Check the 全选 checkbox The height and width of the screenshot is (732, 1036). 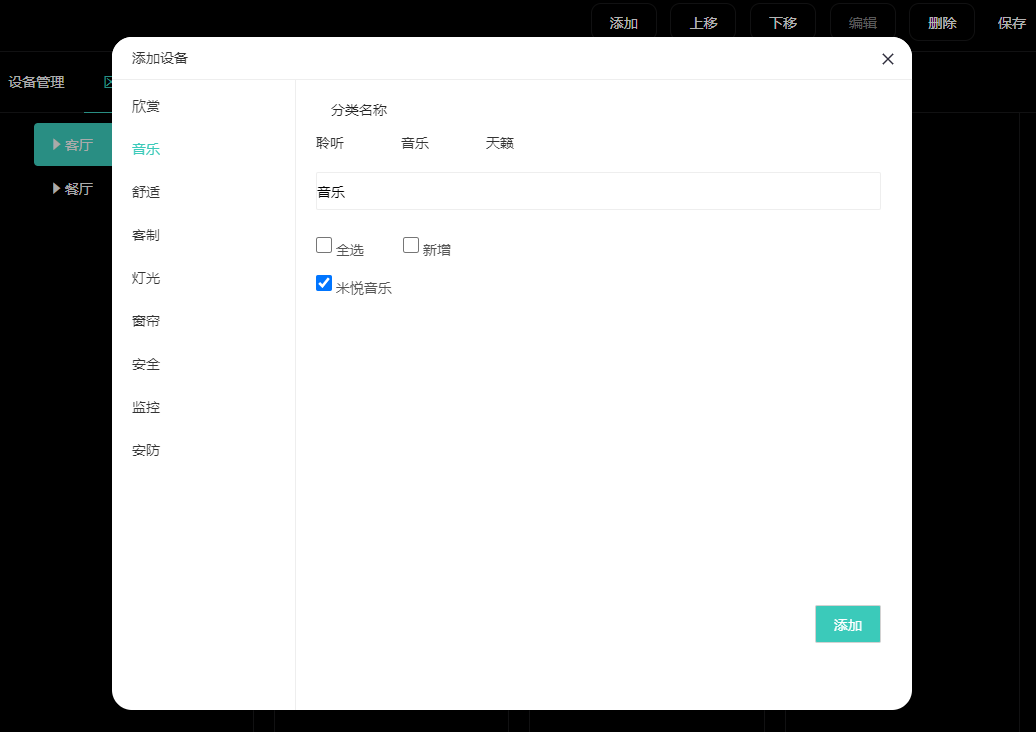324,245
